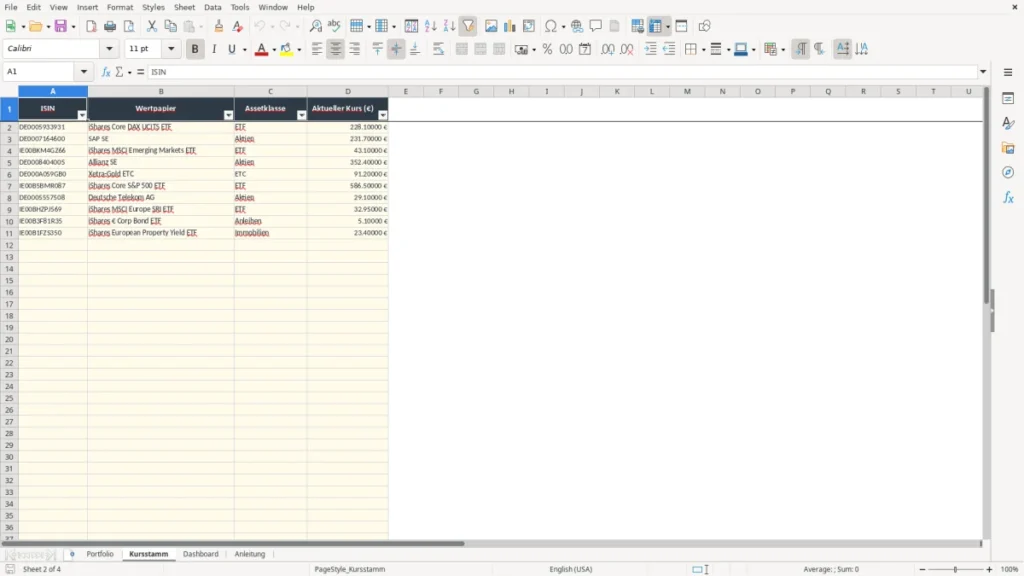Image resolution: width=1024 pixels, height=576 pixels.
Task: Click Zoom Out minus button
Action: tap(922, 569)
